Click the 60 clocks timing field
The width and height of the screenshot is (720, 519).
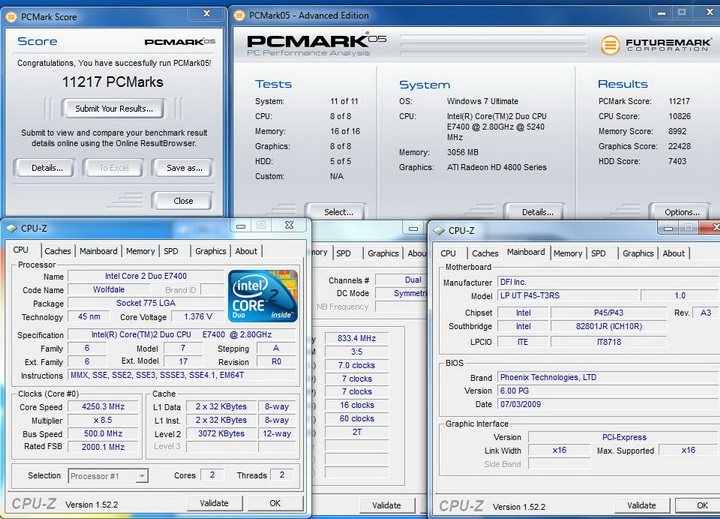[356, 418]
